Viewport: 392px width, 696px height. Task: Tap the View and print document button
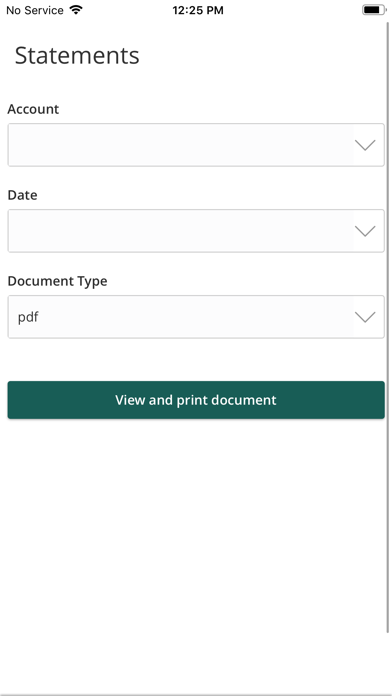point(196,400)
